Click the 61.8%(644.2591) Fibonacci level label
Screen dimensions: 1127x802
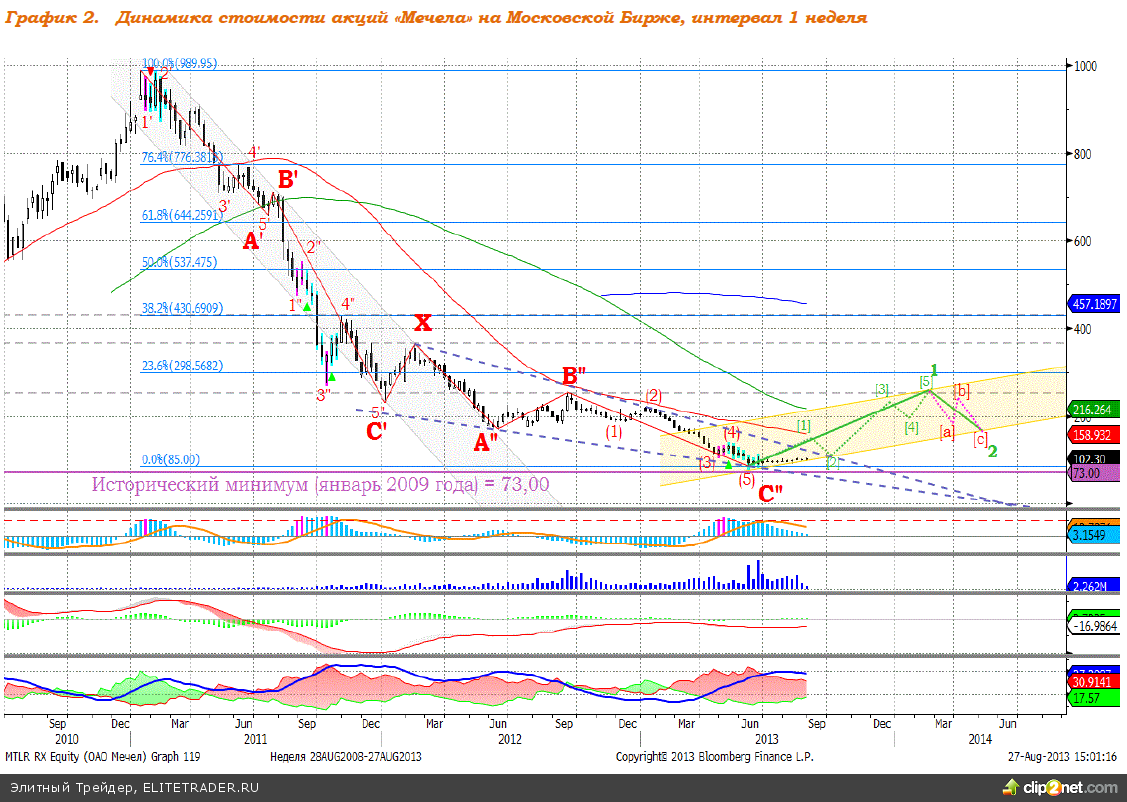click(180, 215)
